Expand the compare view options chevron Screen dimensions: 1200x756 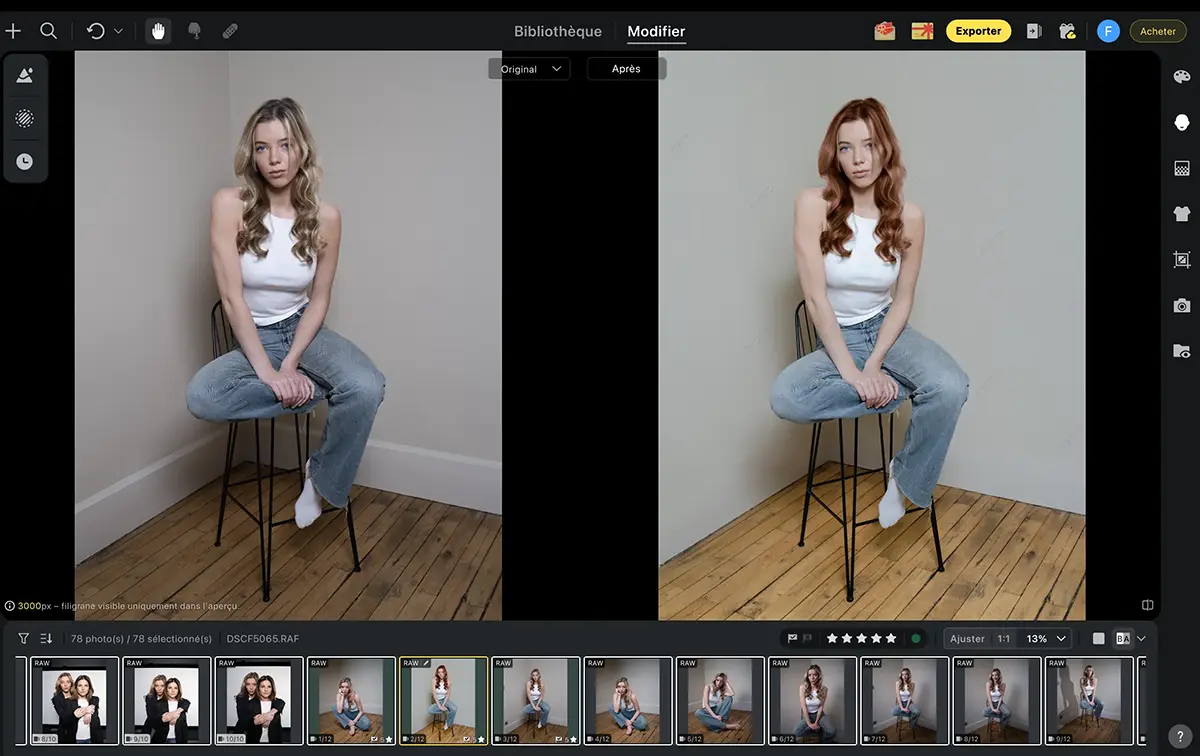[x=1142, y=638]
